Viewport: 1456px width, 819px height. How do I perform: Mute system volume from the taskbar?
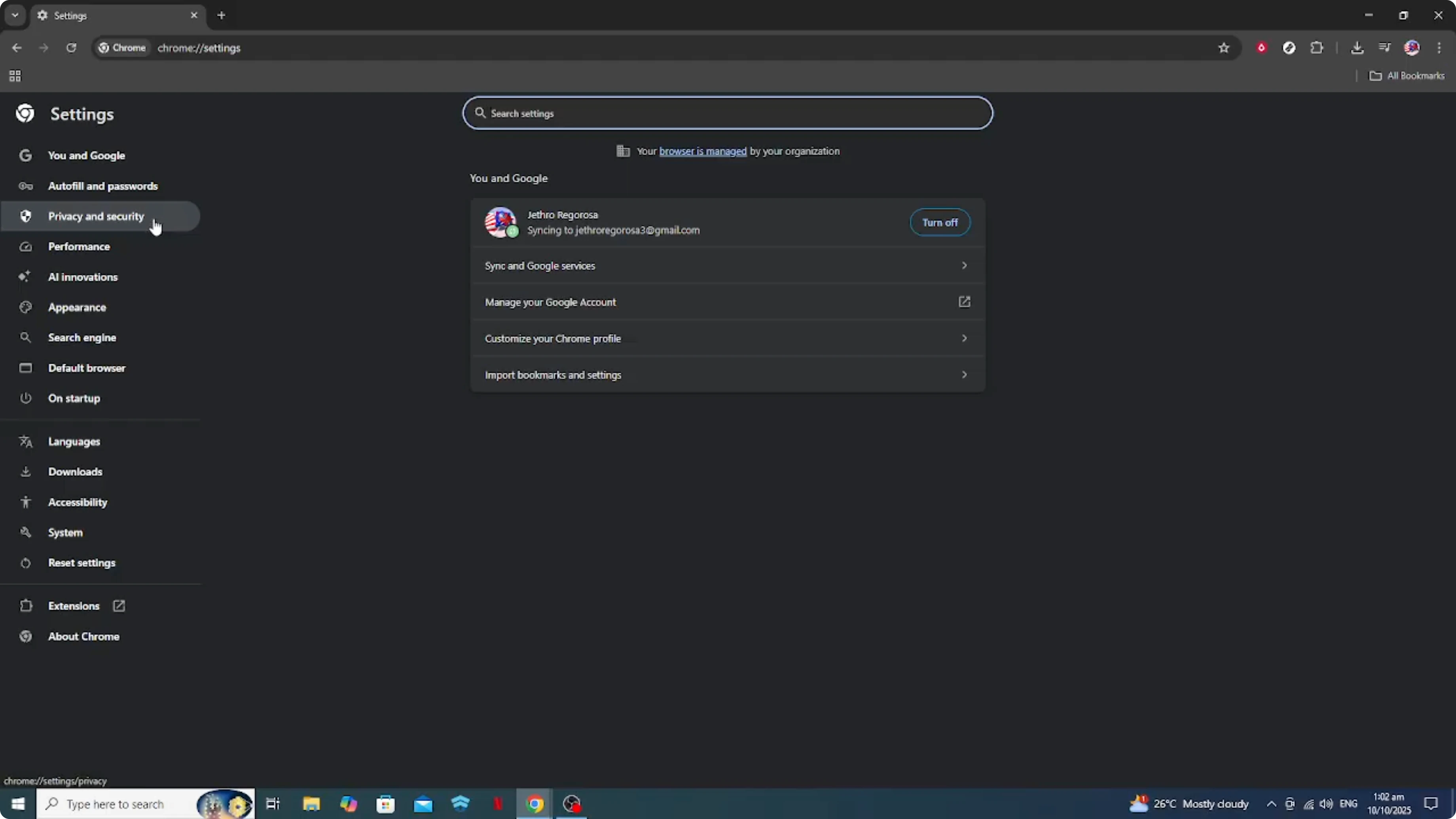(1327, 804)
